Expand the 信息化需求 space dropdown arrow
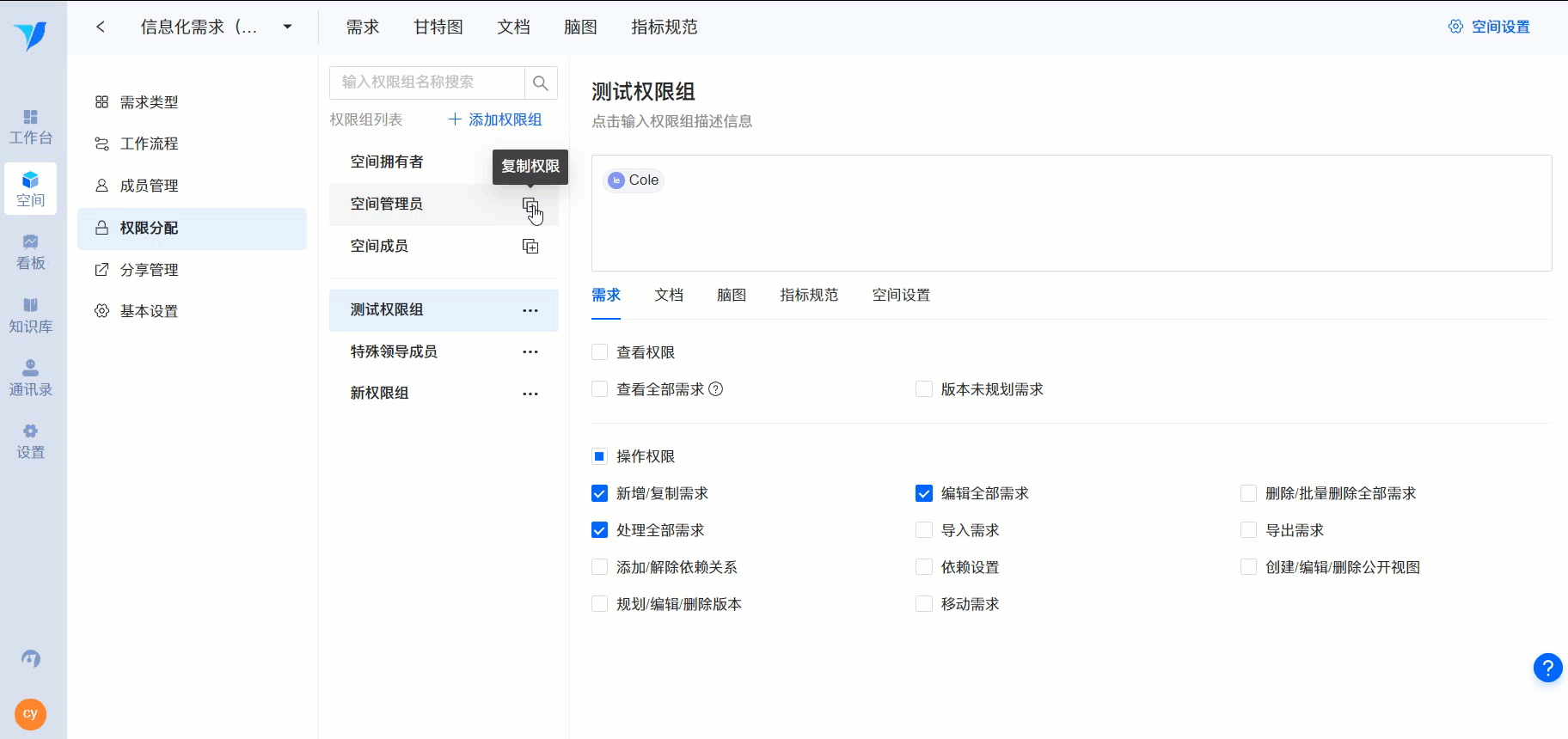The width and height of the screenshot is (1568, 739). [x=288, y=27]
